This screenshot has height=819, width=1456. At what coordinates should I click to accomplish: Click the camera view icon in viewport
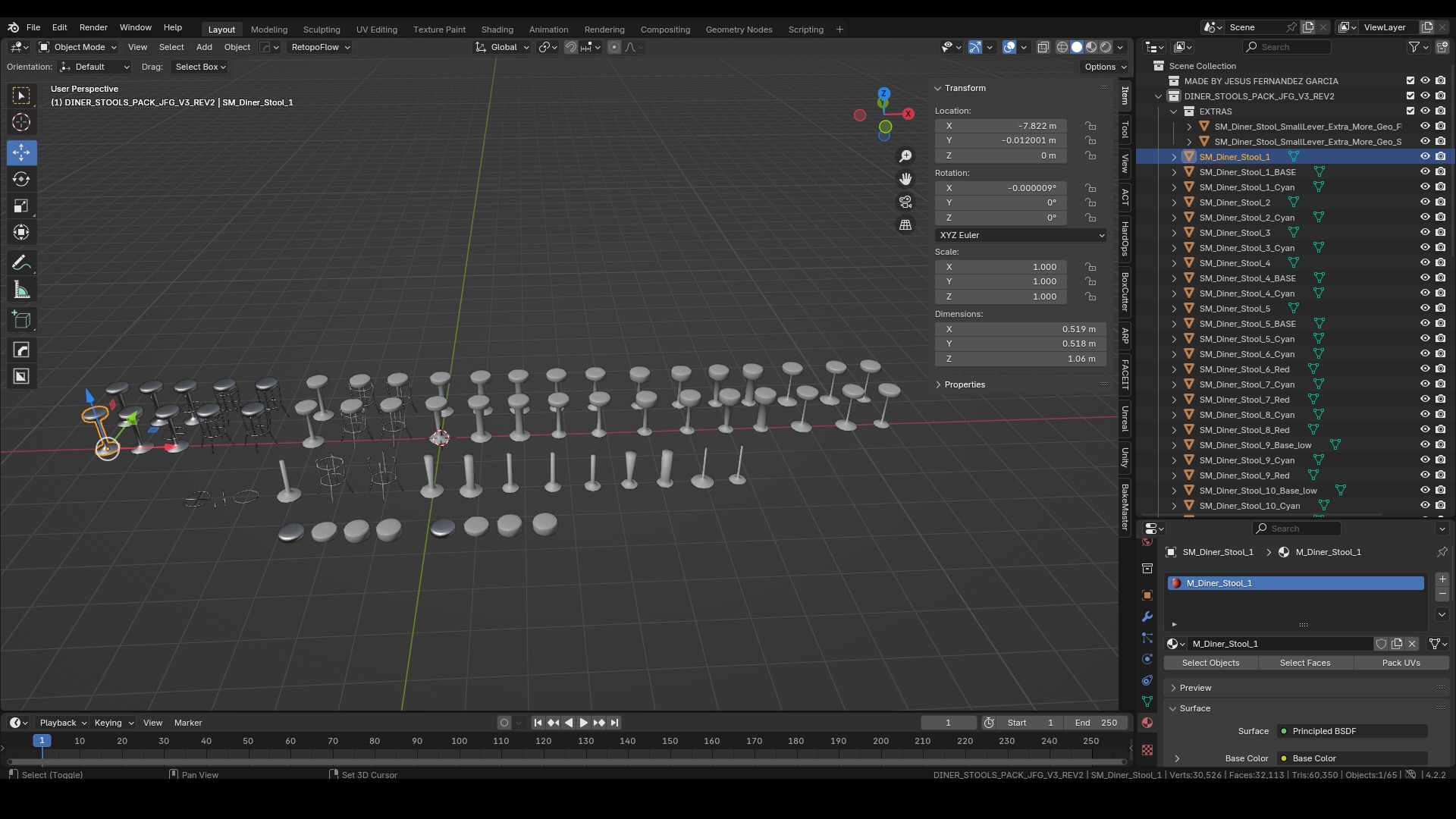[x=905, y=202]
